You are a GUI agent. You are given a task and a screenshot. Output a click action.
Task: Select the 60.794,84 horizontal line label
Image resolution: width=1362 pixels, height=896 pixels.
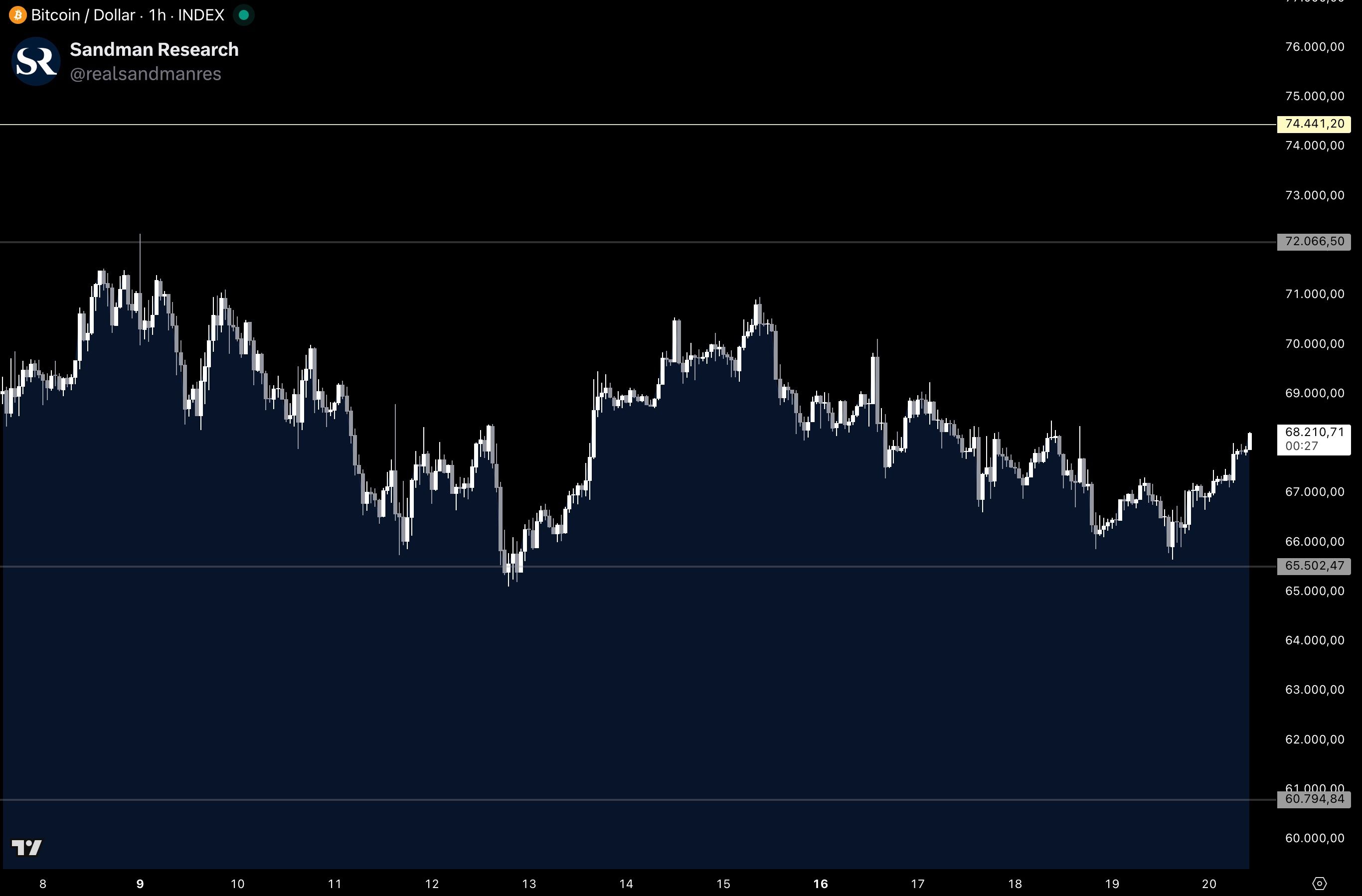tap(1314, 799)
